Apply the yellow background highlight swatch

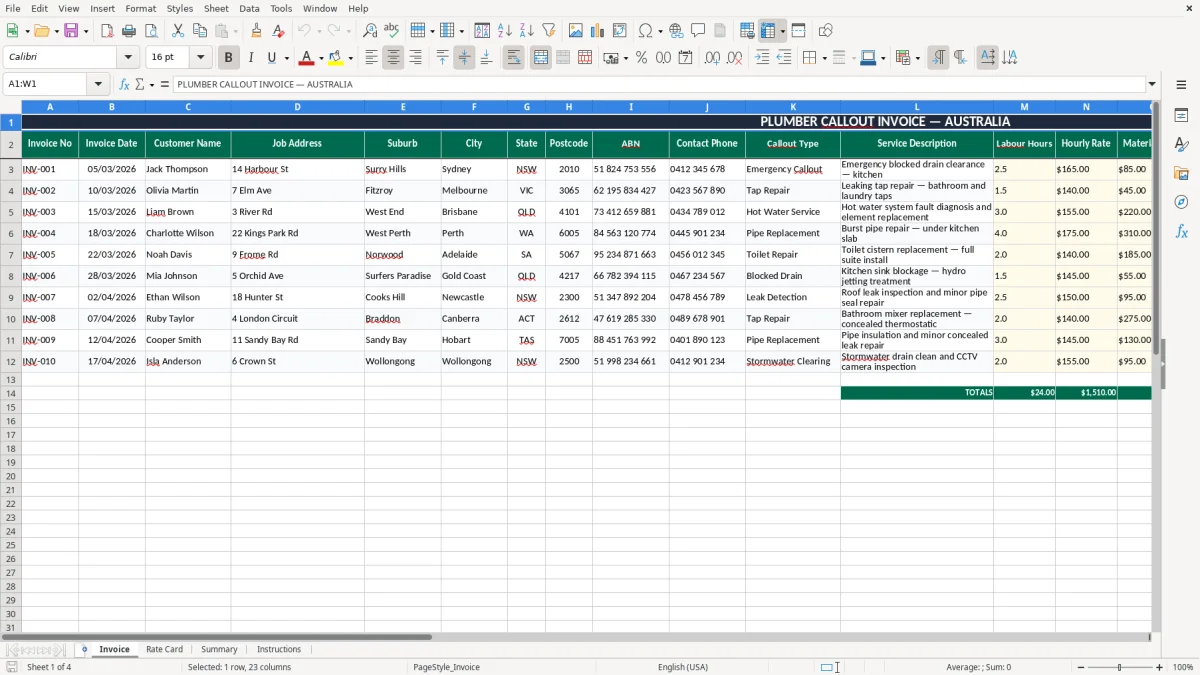pos(337,58)
